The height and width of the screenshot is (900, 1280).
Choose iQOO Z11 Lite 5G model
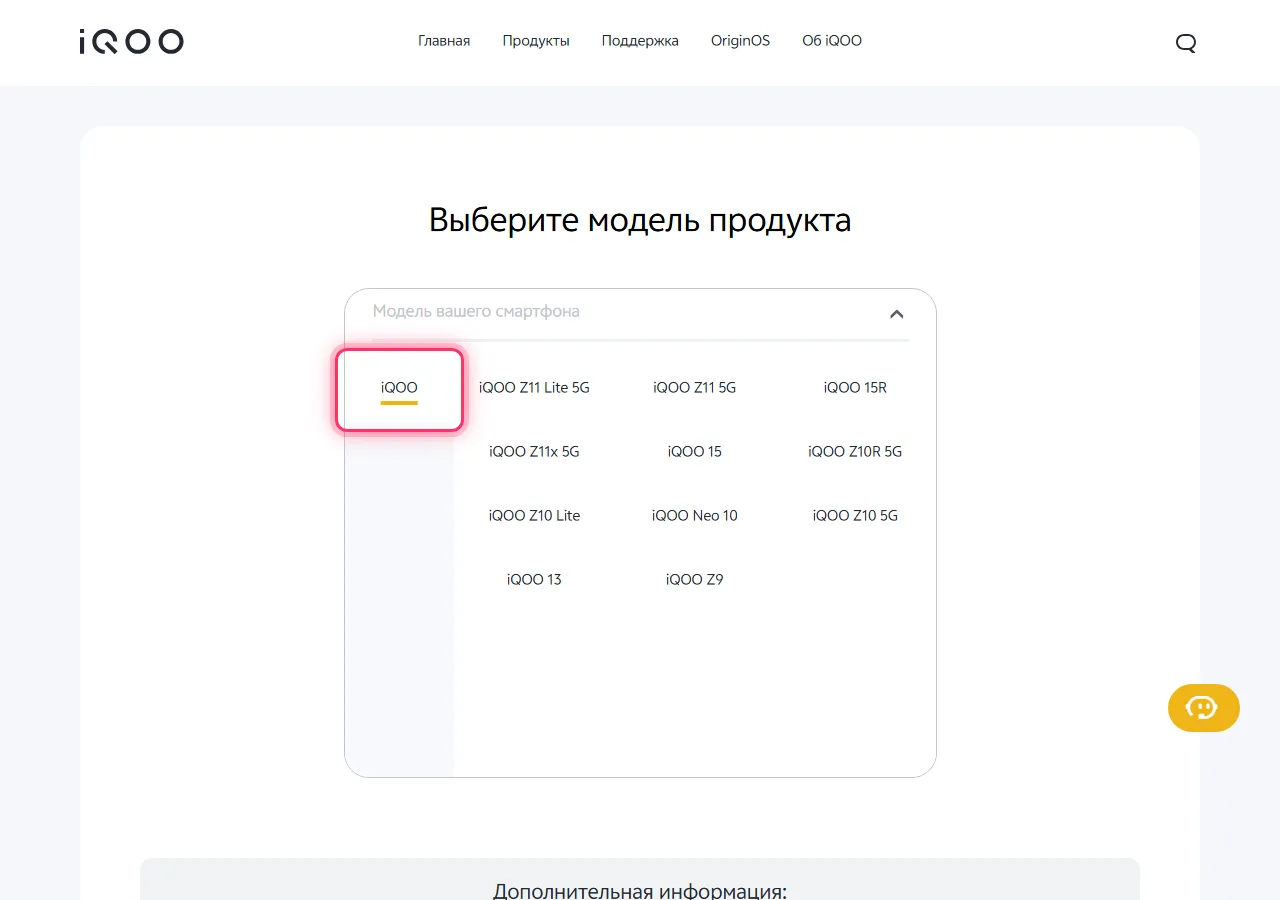click(x=534, y=388)
